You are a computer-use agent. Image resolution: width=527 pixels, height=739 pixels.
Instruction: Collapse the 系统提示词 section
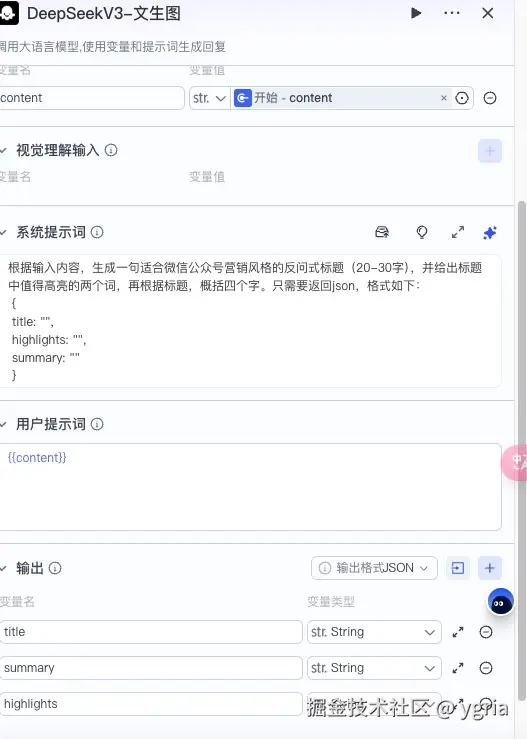coord(4,232)
